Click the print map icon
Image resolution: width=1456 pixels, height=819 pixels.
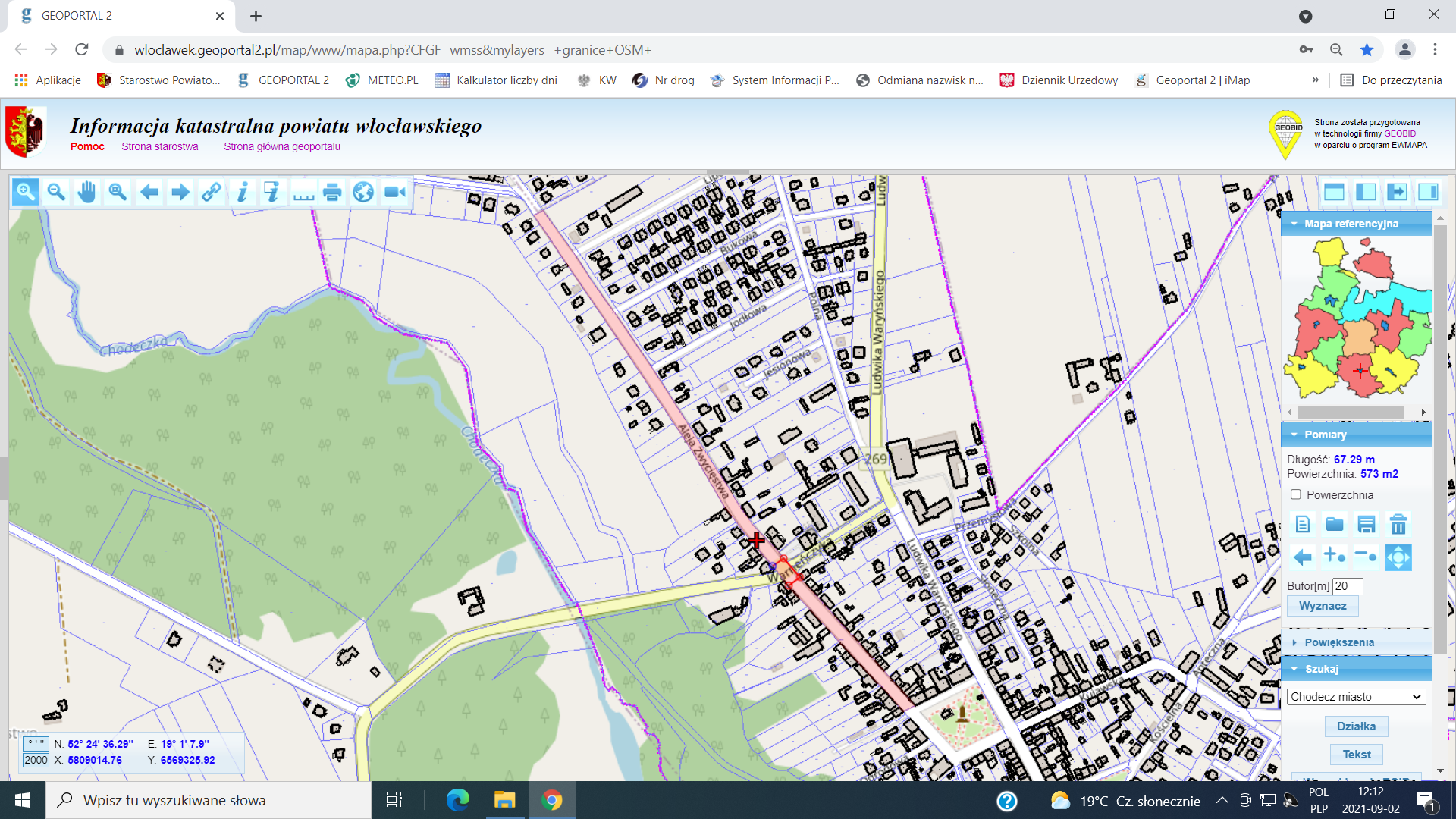click(x=332, y=193)
